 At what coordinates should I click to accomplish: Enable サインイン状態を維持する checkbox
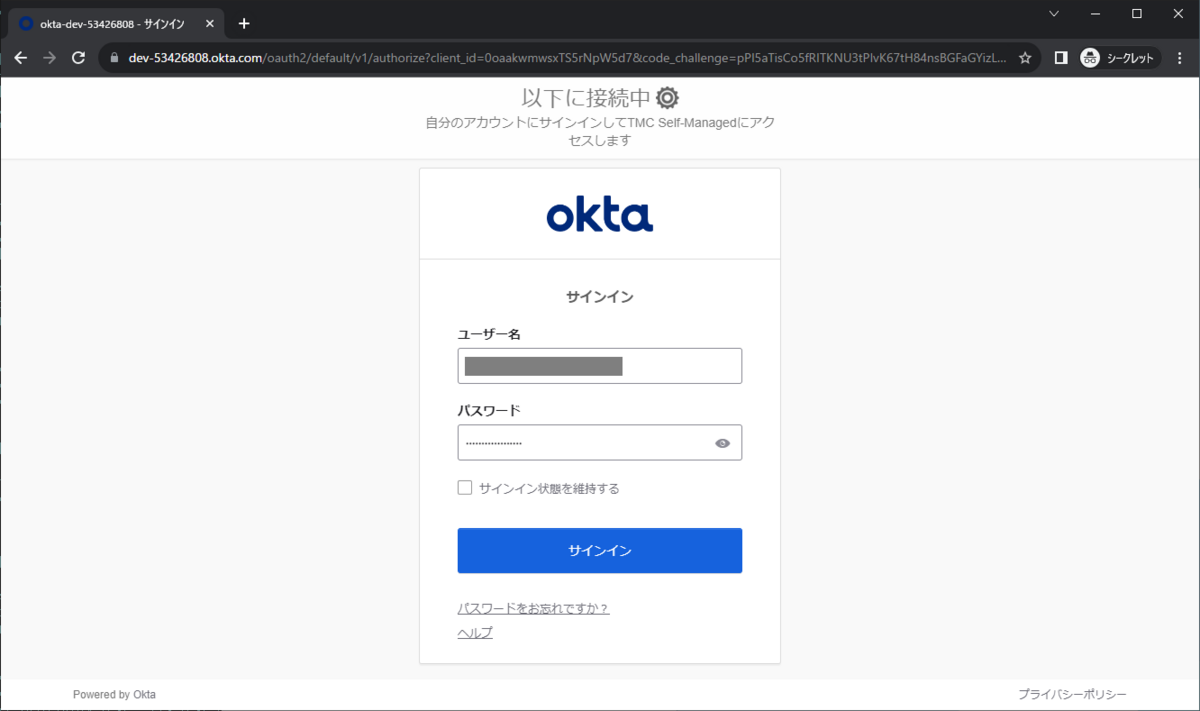(465, 488)
